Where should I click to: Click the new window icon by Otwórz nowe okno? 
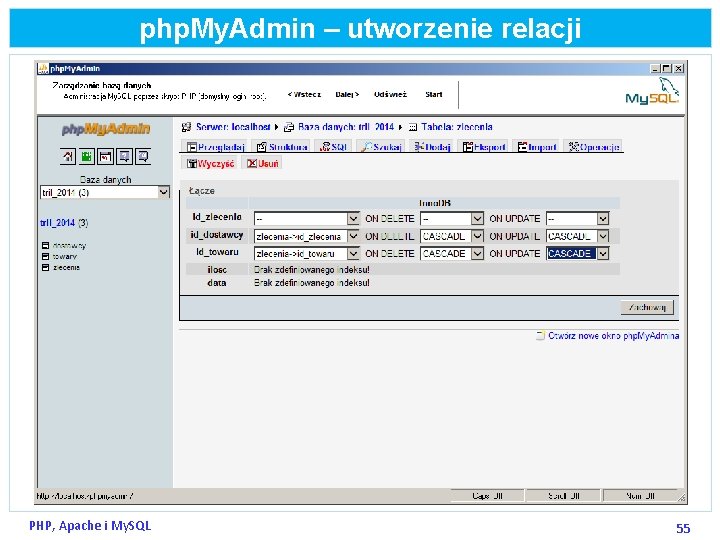540,336
